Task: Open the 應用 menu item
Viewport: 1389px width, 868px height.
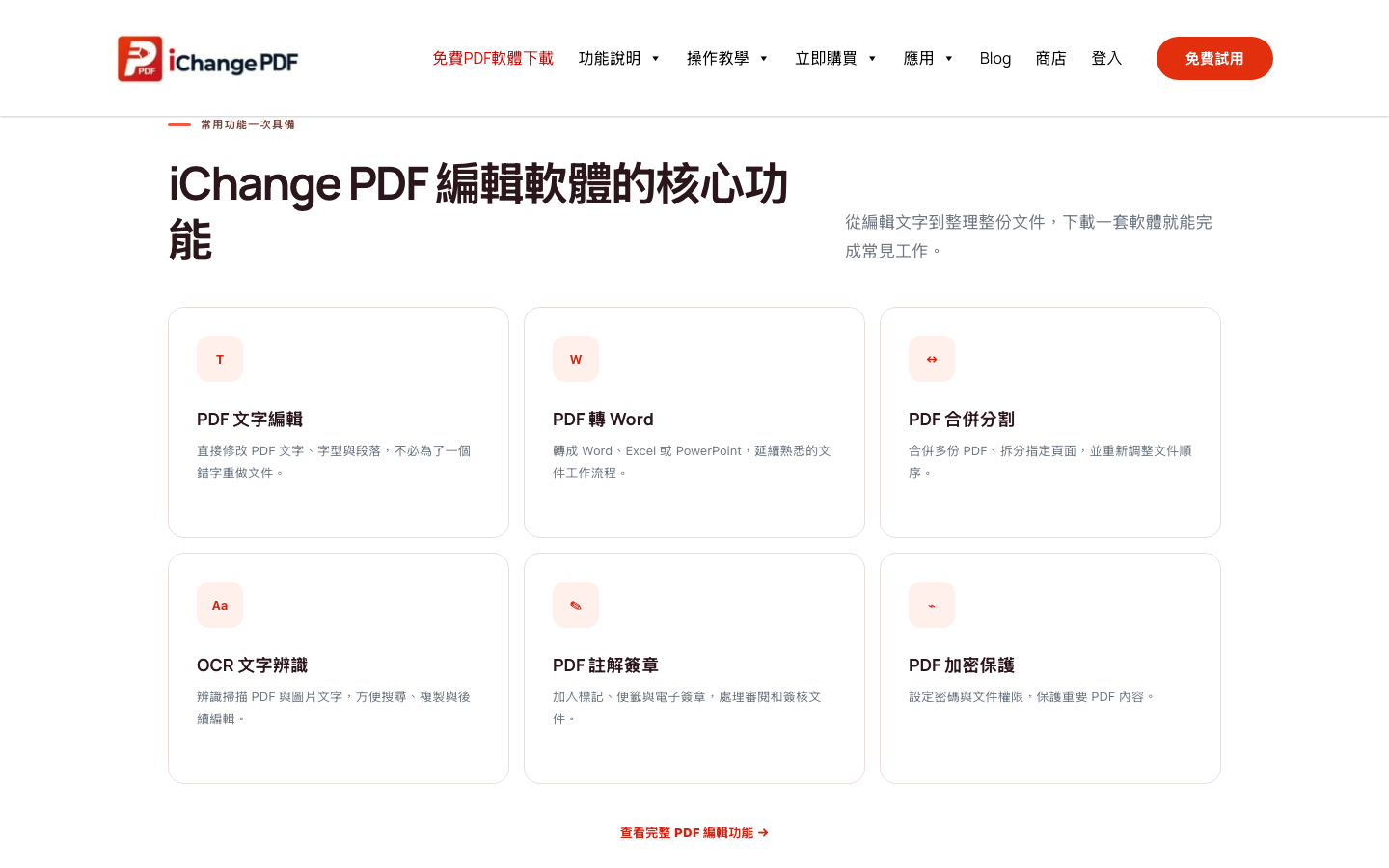Action: [918, 58]
